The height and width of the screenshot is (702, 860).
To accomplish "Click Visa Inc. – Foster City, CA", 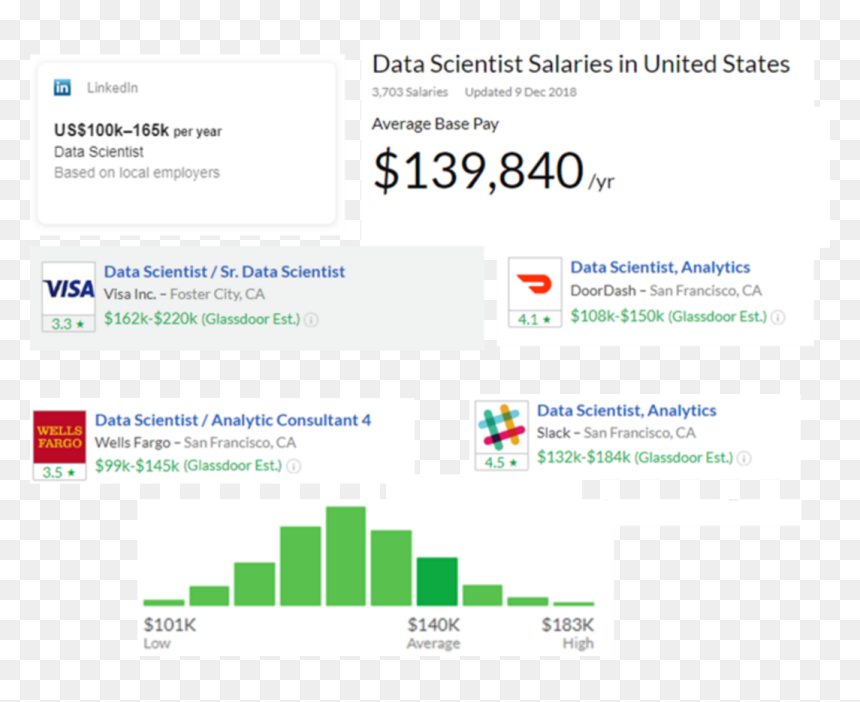I will coord(184,295).
